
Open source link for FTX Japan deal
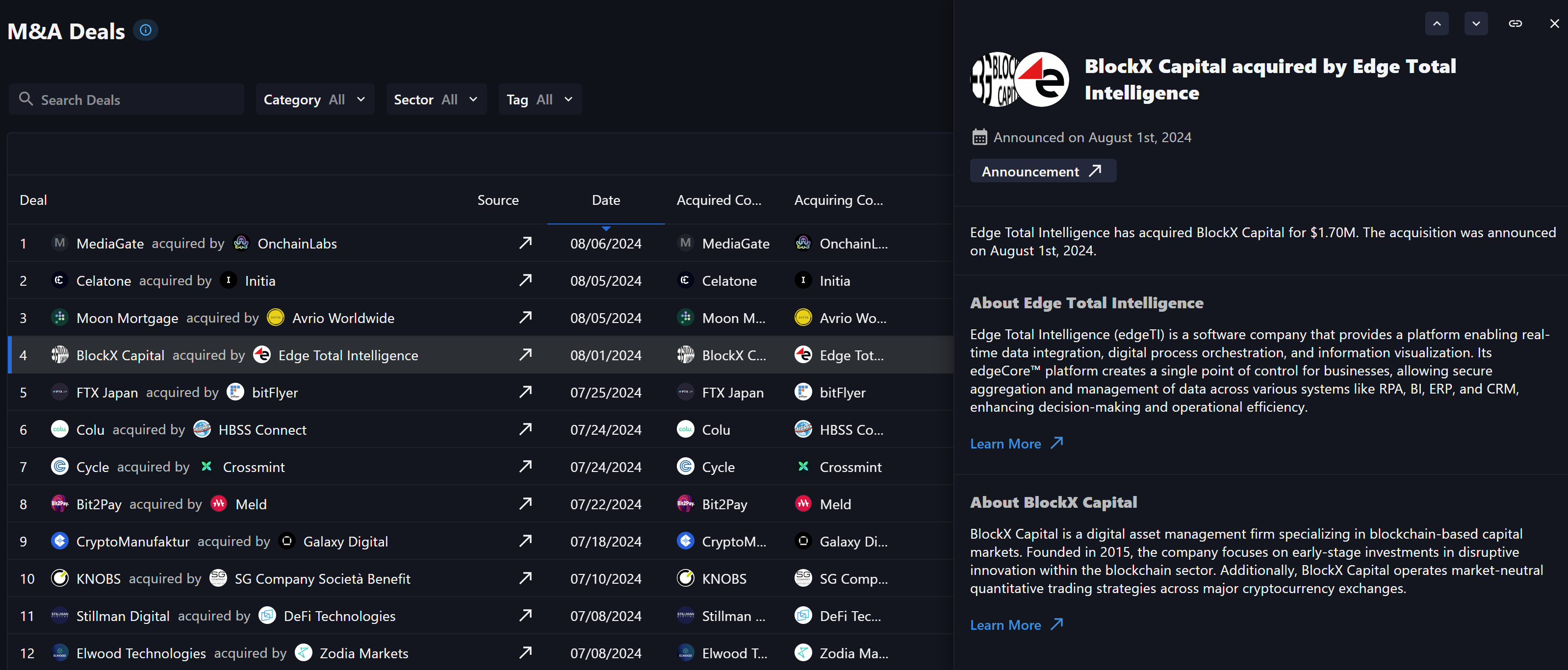click(x=525, y=392)
